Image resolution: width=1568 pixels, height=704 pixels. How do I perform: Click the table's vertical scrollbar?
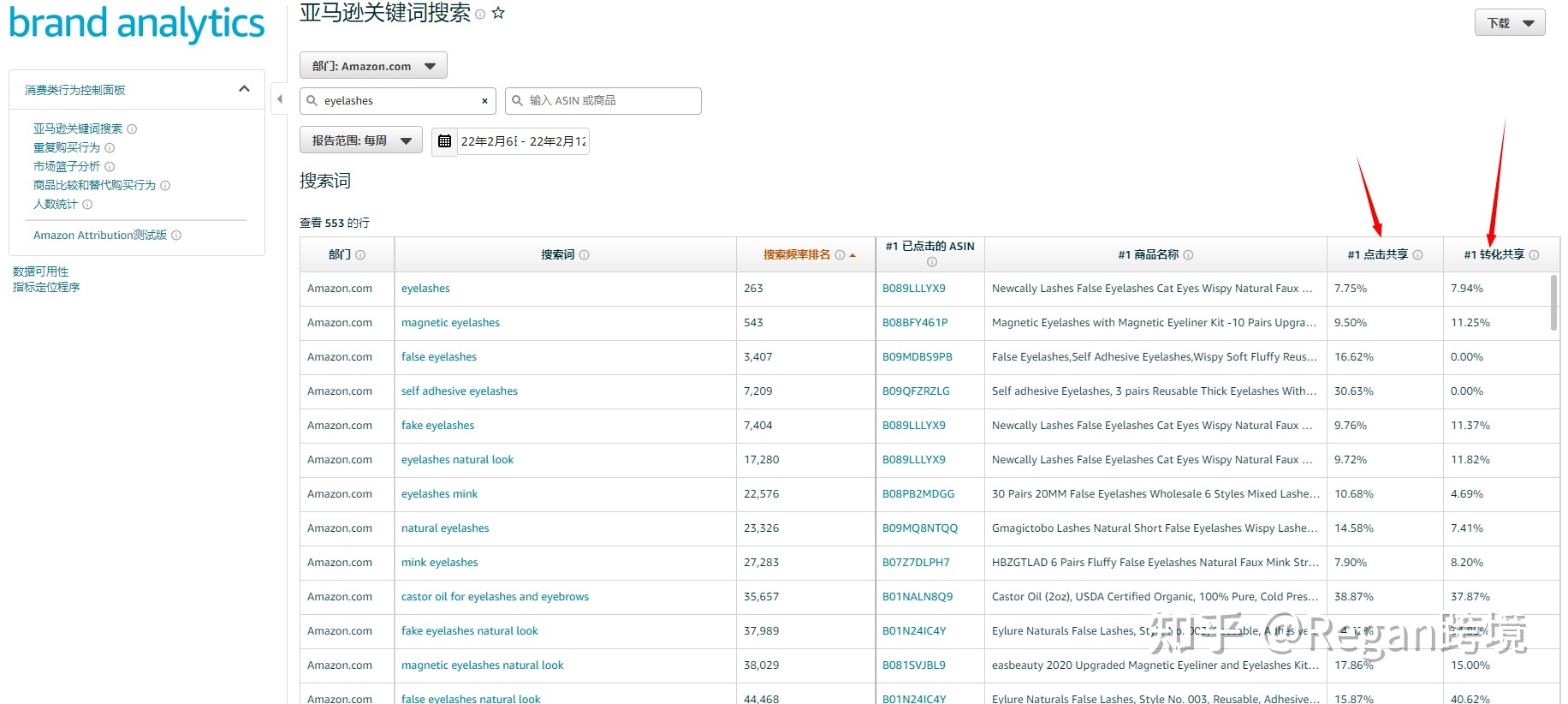1553,302
